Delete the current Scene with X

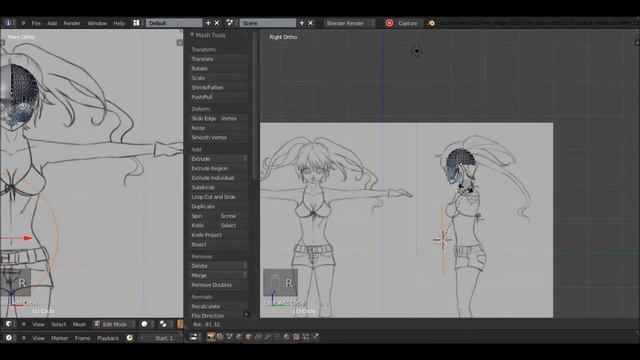pos(311,23)
